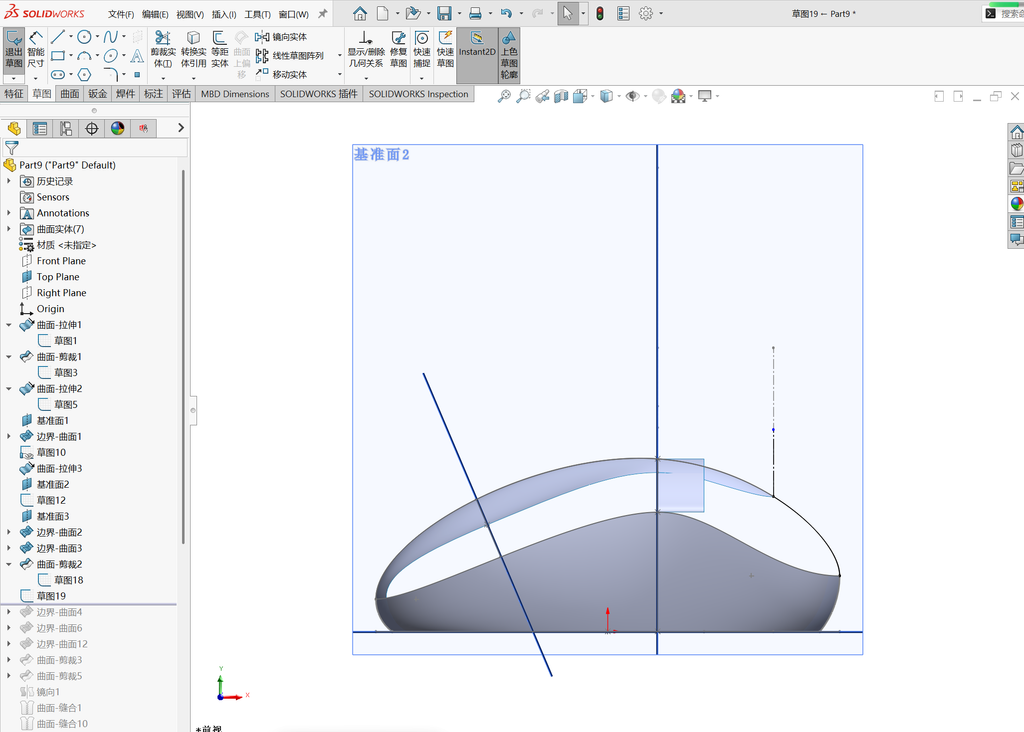Select the Polygon sketch tool
Viewport: 1024px width, 732px height.
(84, 74)
